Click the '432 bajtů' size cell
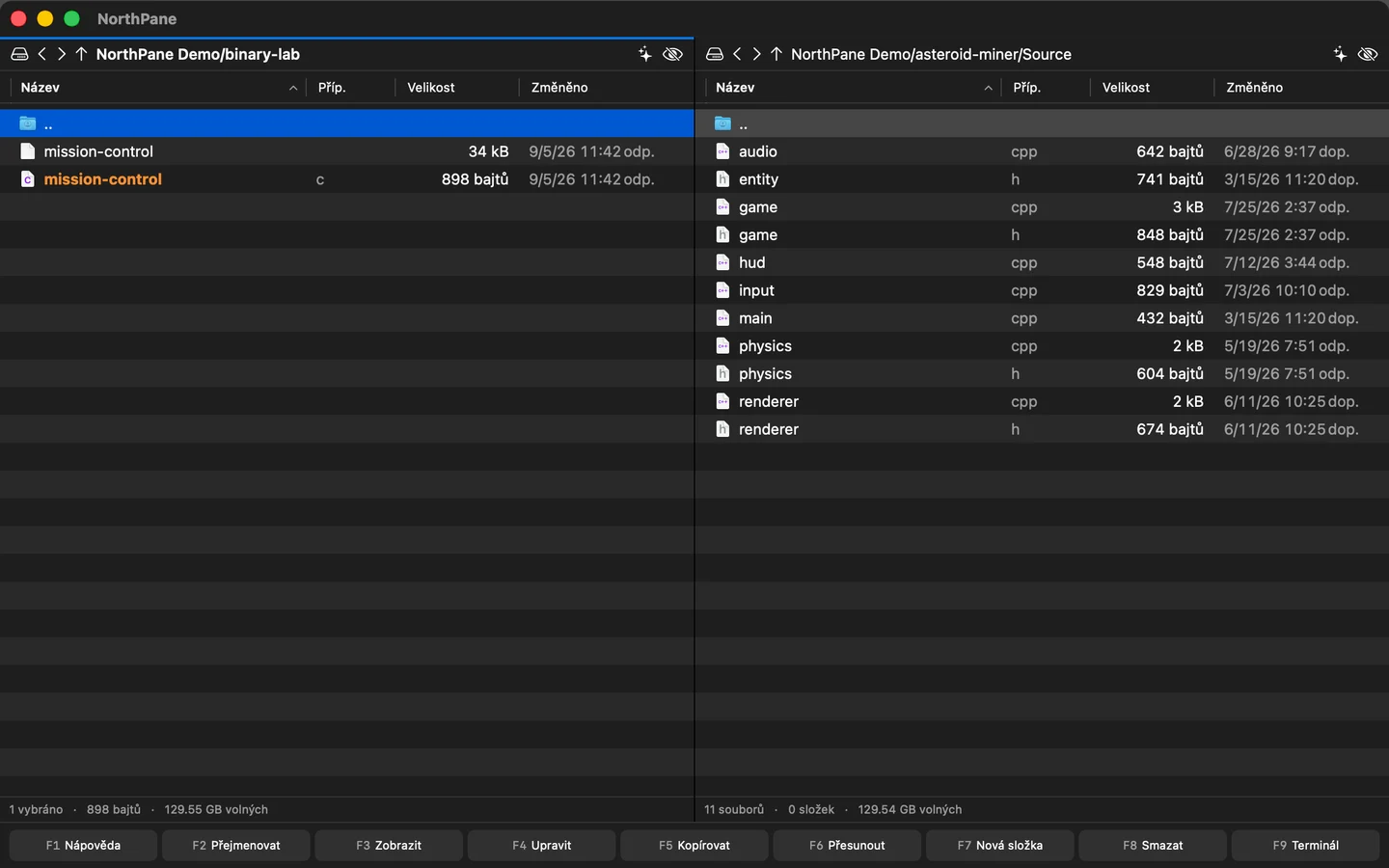This screenshot has height=868, width=1389. tap(1170, 318)
